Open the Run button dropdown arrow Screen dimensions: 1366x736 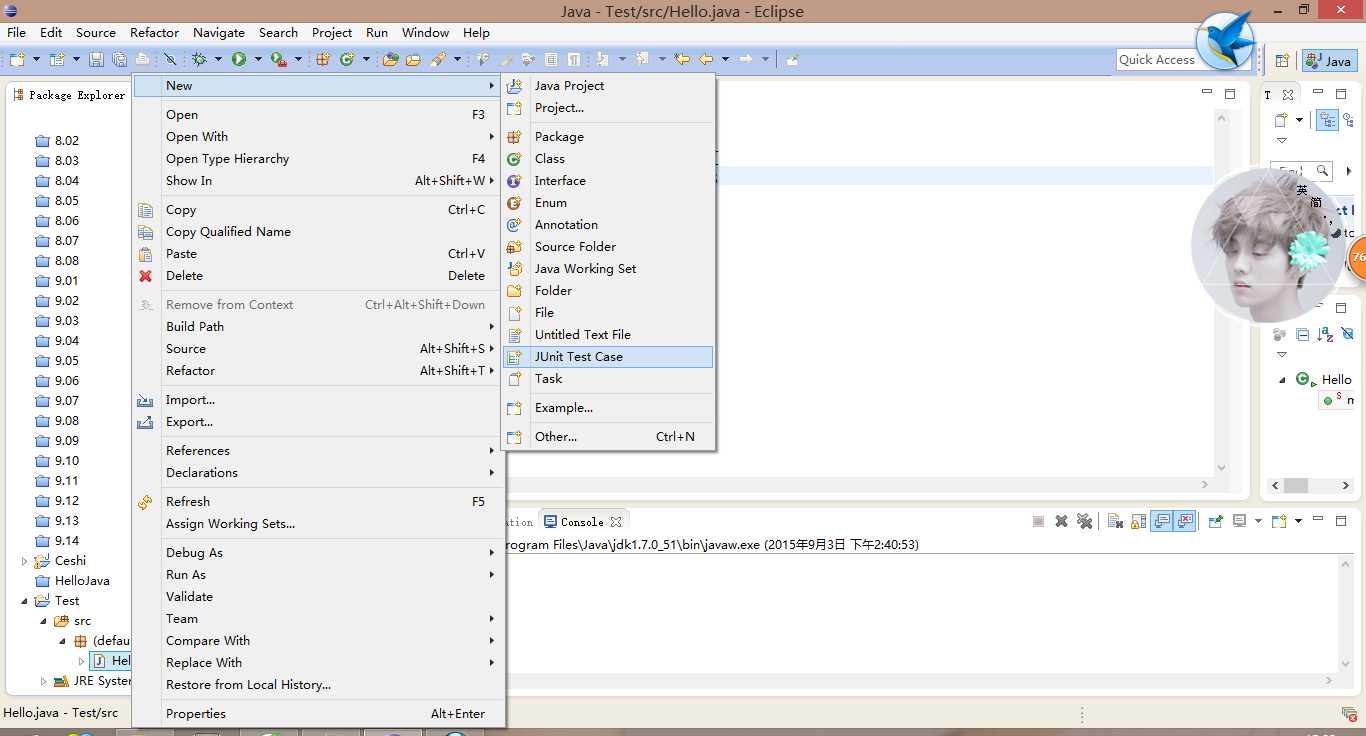pyautogui.click(x=258, y=60)
